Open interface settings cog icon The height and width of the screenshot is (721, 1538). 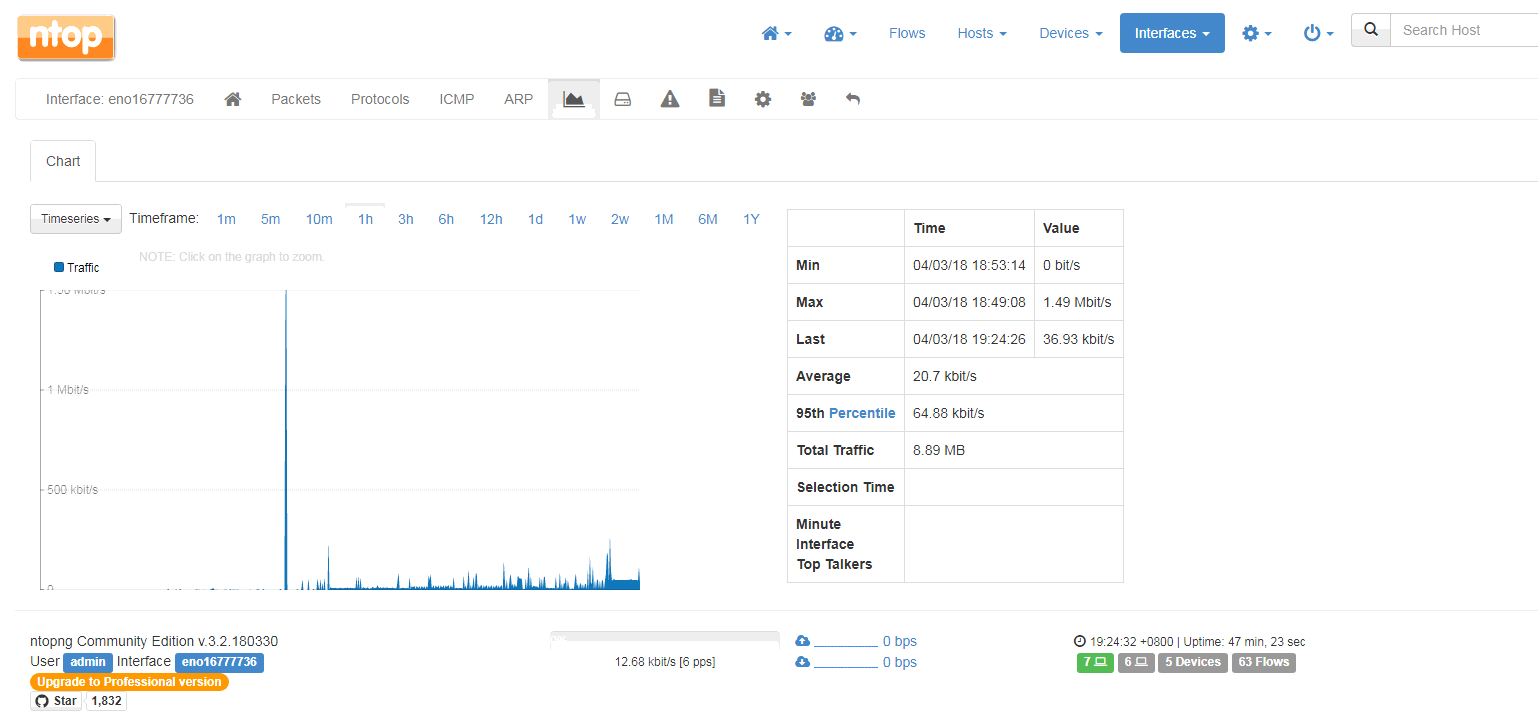(x=763, y=99)
